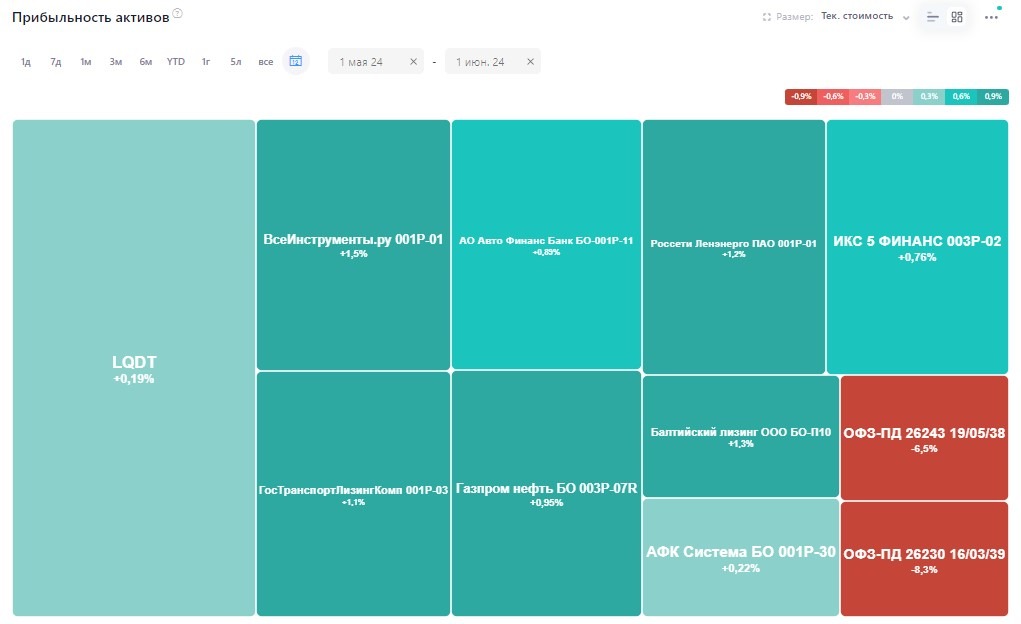Open the ОФЗ-ПД 26230 16/03/39 tile
Screen dimensions: 1021x624
925,559
